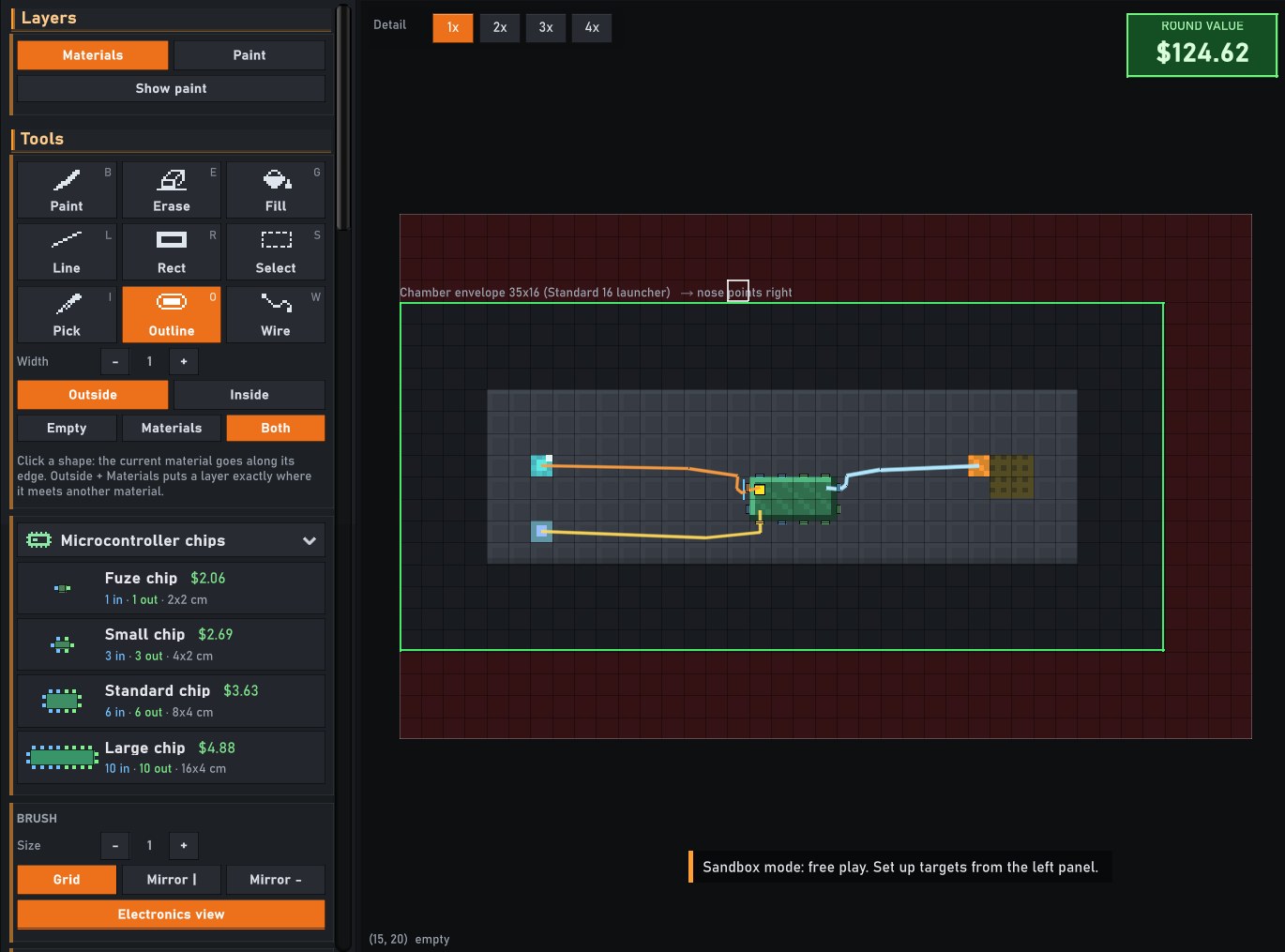Set Detail level to 4x
This screenshot has height=952, width=1285.
593,27
